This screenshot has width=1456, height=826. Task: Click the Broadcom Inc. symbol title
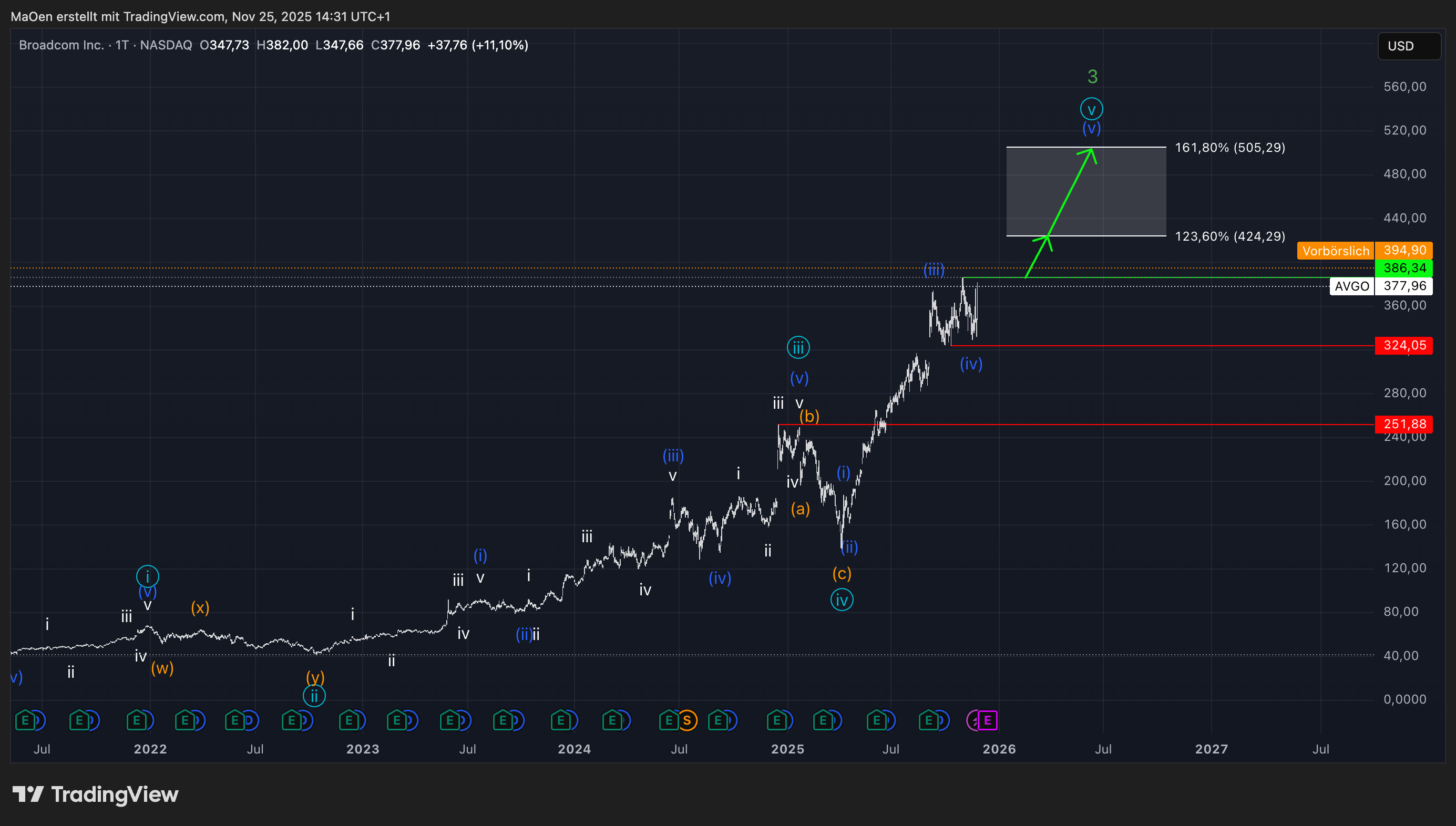click(x=61, y=45)
